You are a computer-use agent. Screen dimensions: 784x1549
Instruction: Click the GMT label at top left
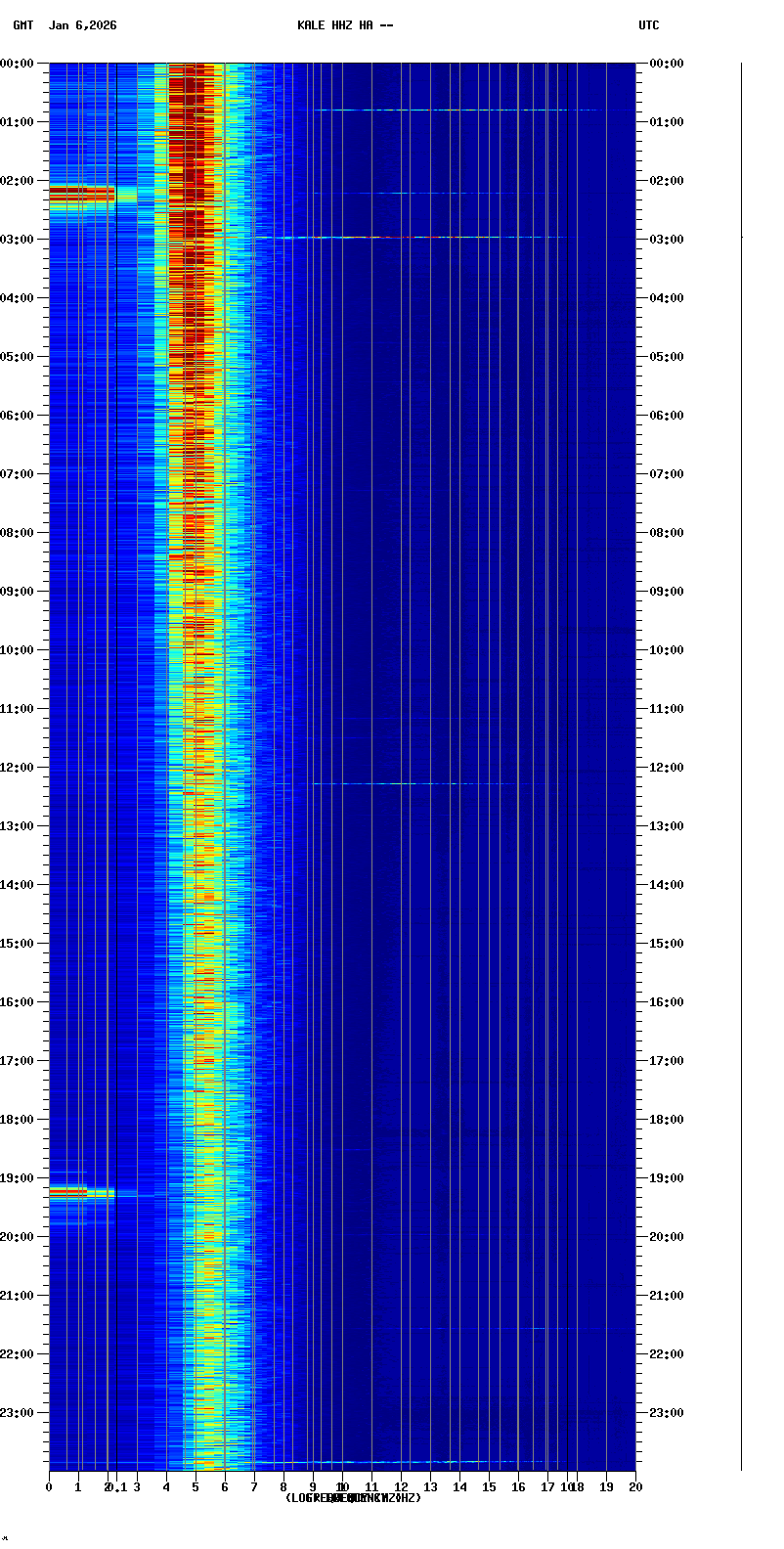coord(22,25)
